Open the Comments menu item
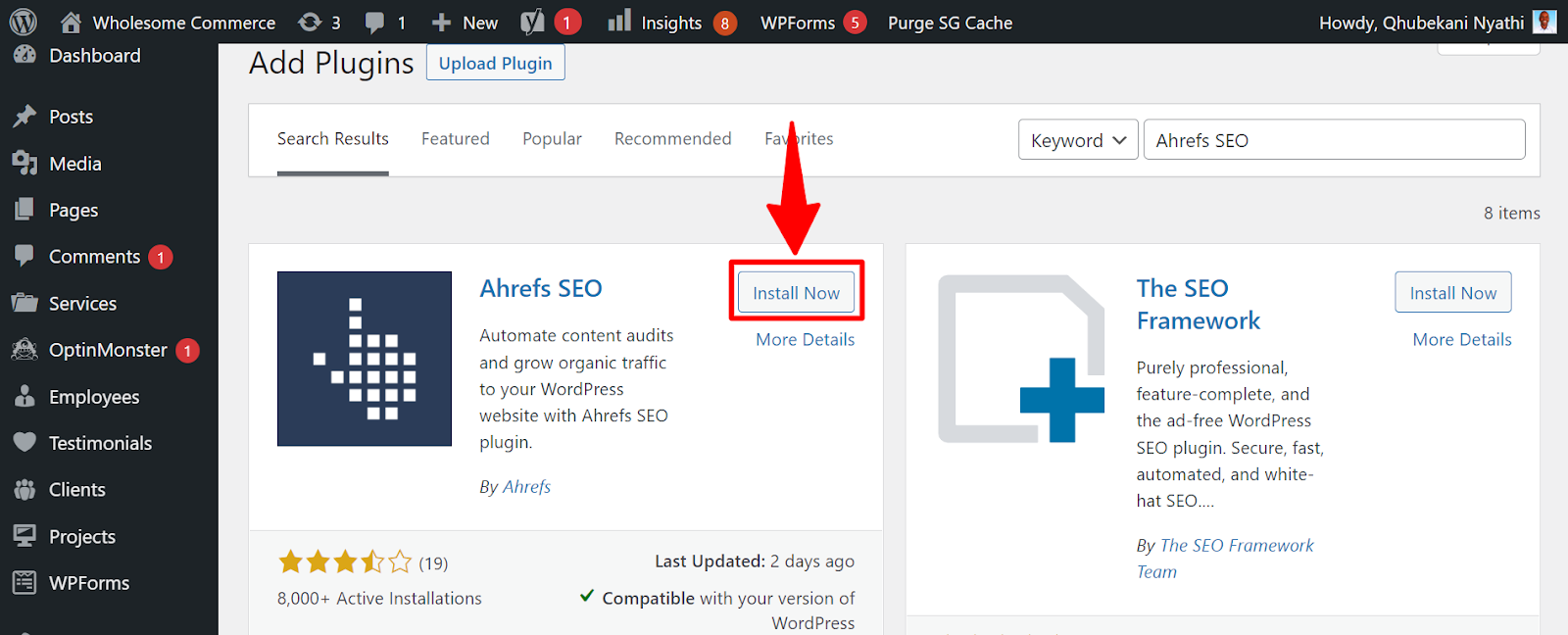The image size is (1568, 635). tap(95, 257)
